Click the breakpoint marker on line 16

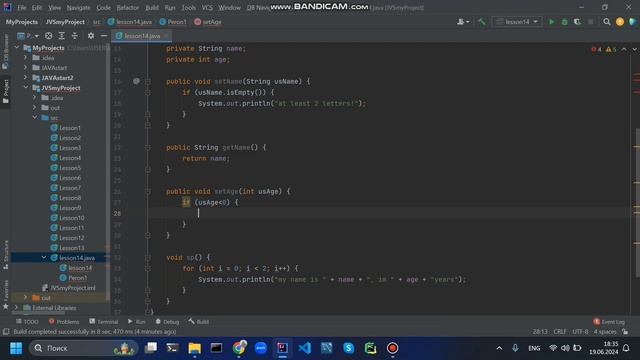point(136,81)
